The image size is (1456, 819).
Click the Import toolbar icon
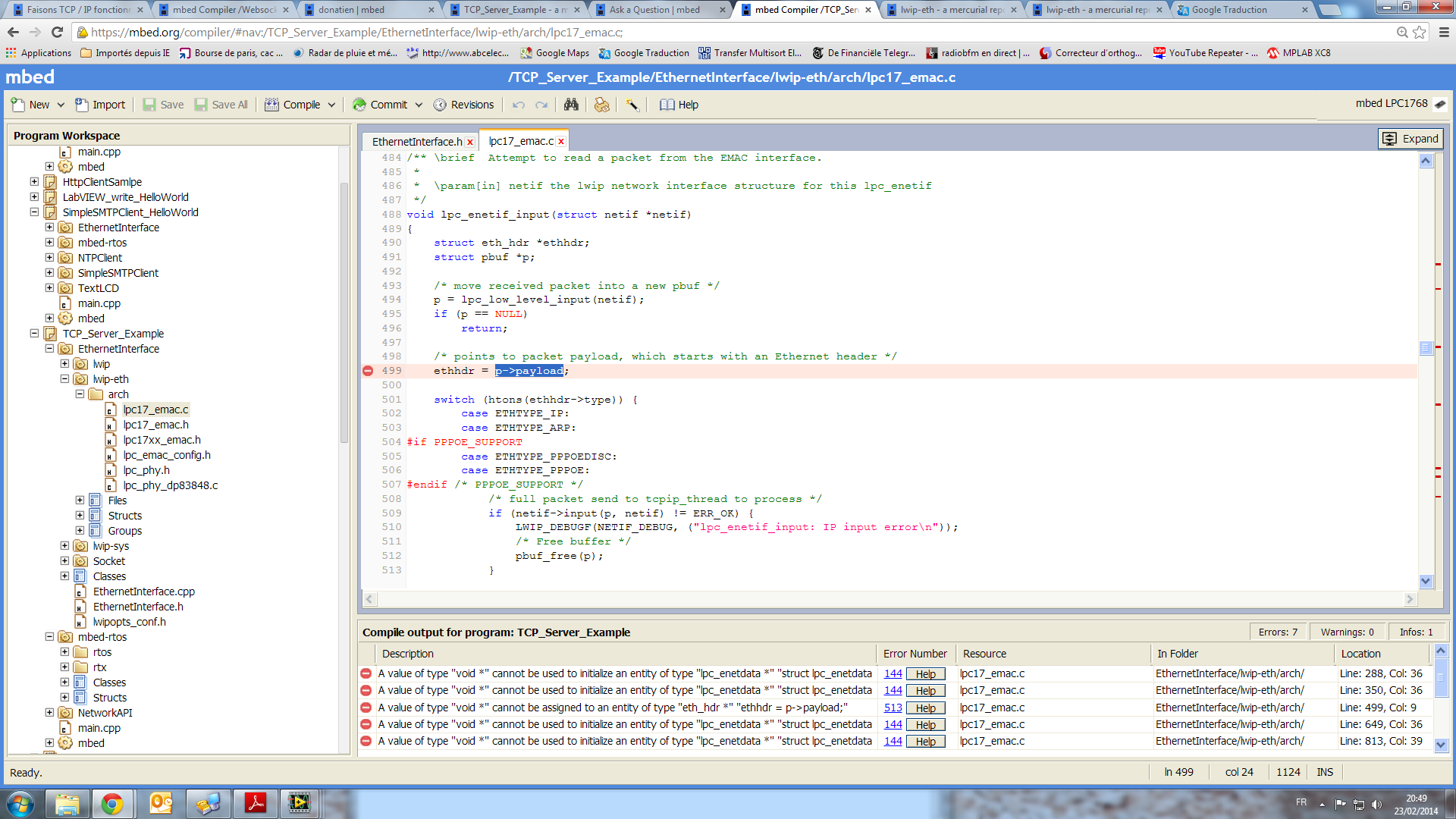pos(82,105)
